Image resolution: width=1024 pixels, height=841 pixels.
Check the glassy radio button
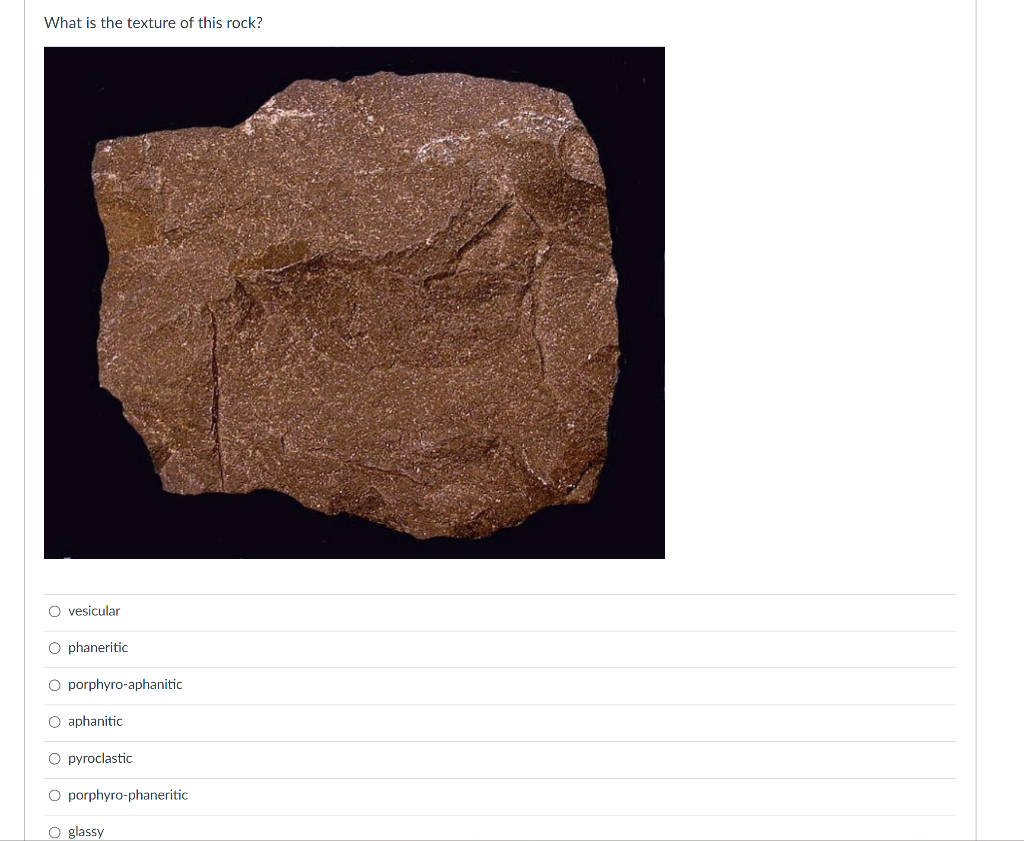tap(55, 832)
